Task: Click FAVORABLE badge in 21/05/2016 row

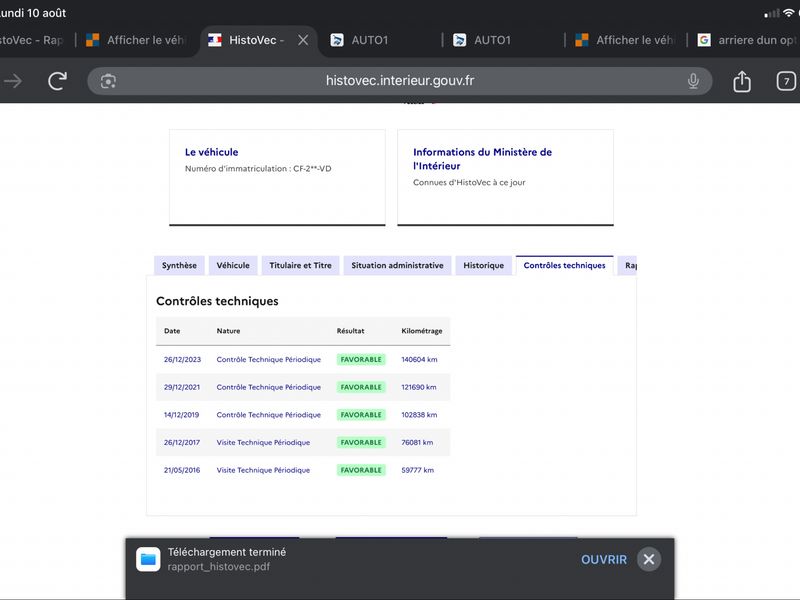Action: click(361, 469)
